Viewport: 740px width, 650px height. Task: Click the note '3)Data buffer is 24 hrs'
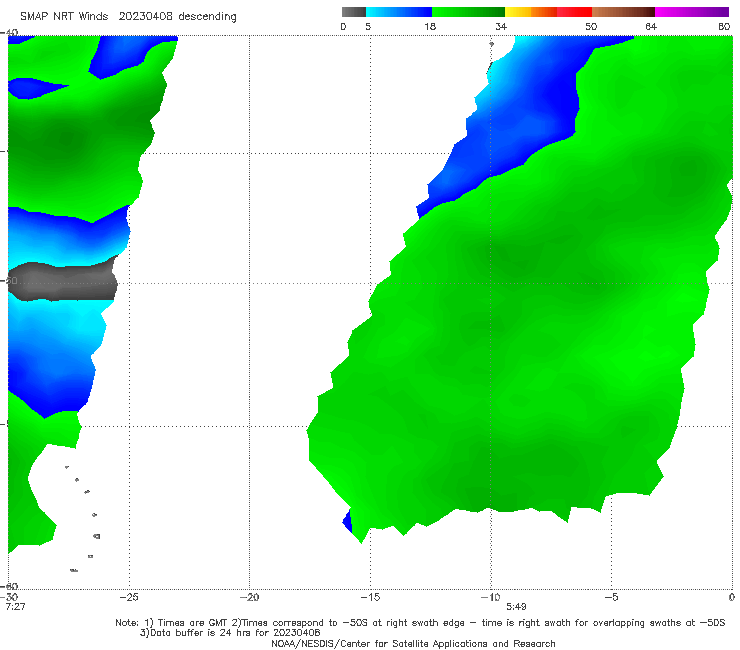click(x=230, y=633)
